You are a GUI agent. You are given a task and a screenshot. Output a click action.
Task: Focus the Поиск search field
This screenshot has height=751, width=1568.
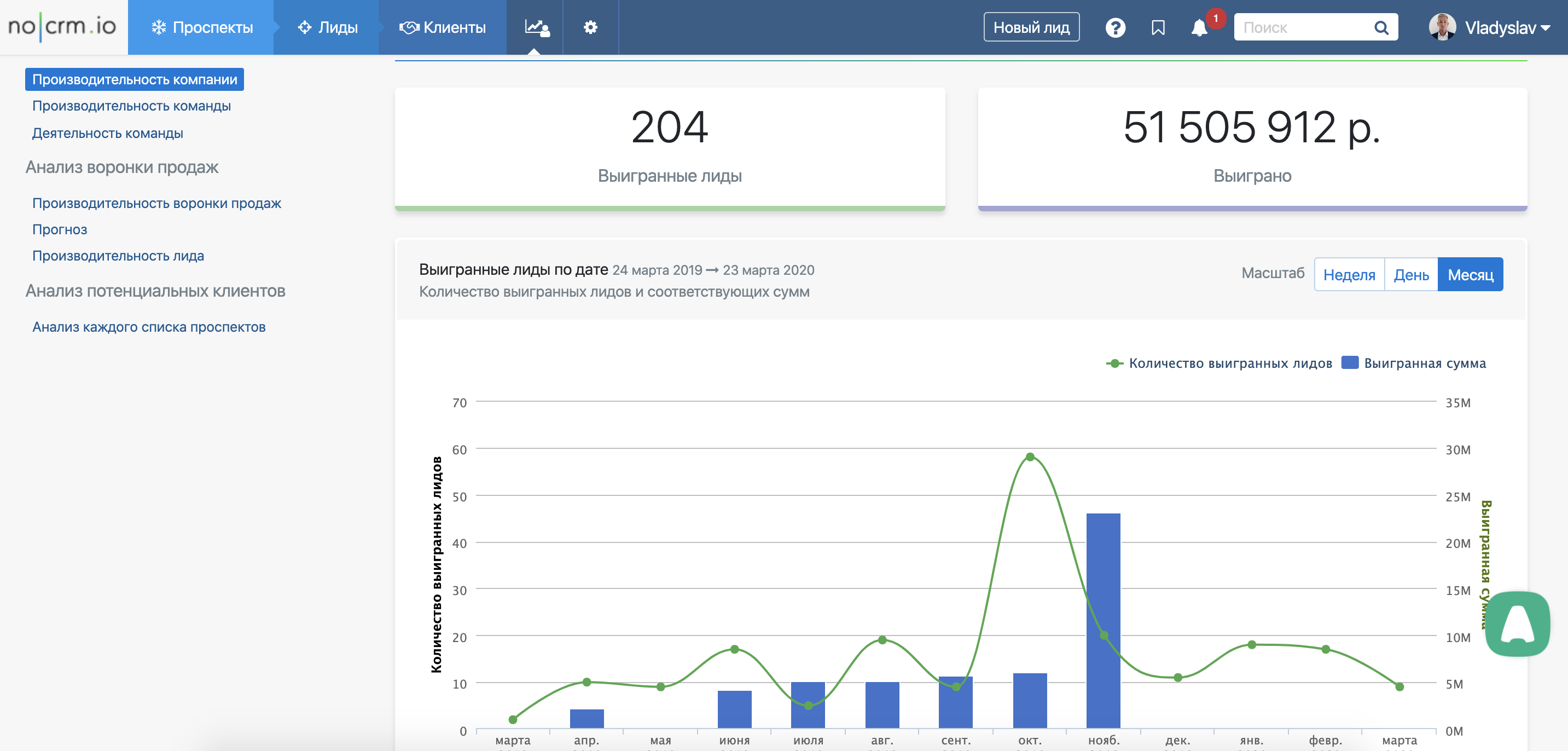(1303, 28)
